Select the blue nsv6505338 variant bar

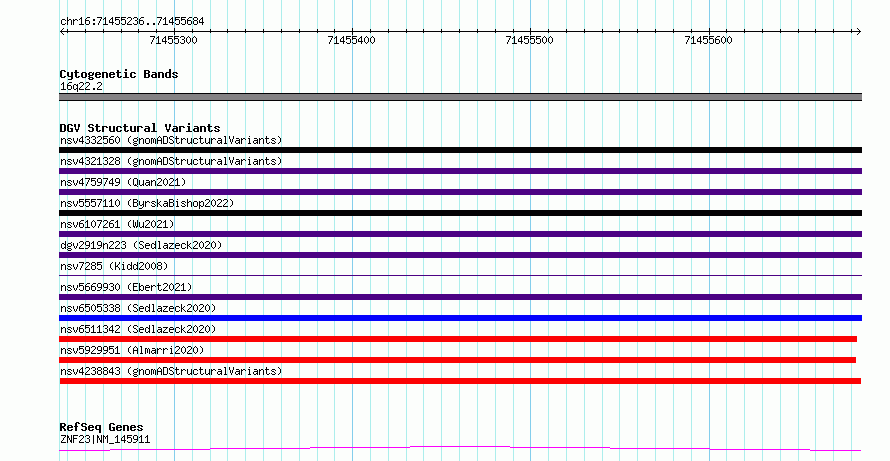tap(460, 318)
